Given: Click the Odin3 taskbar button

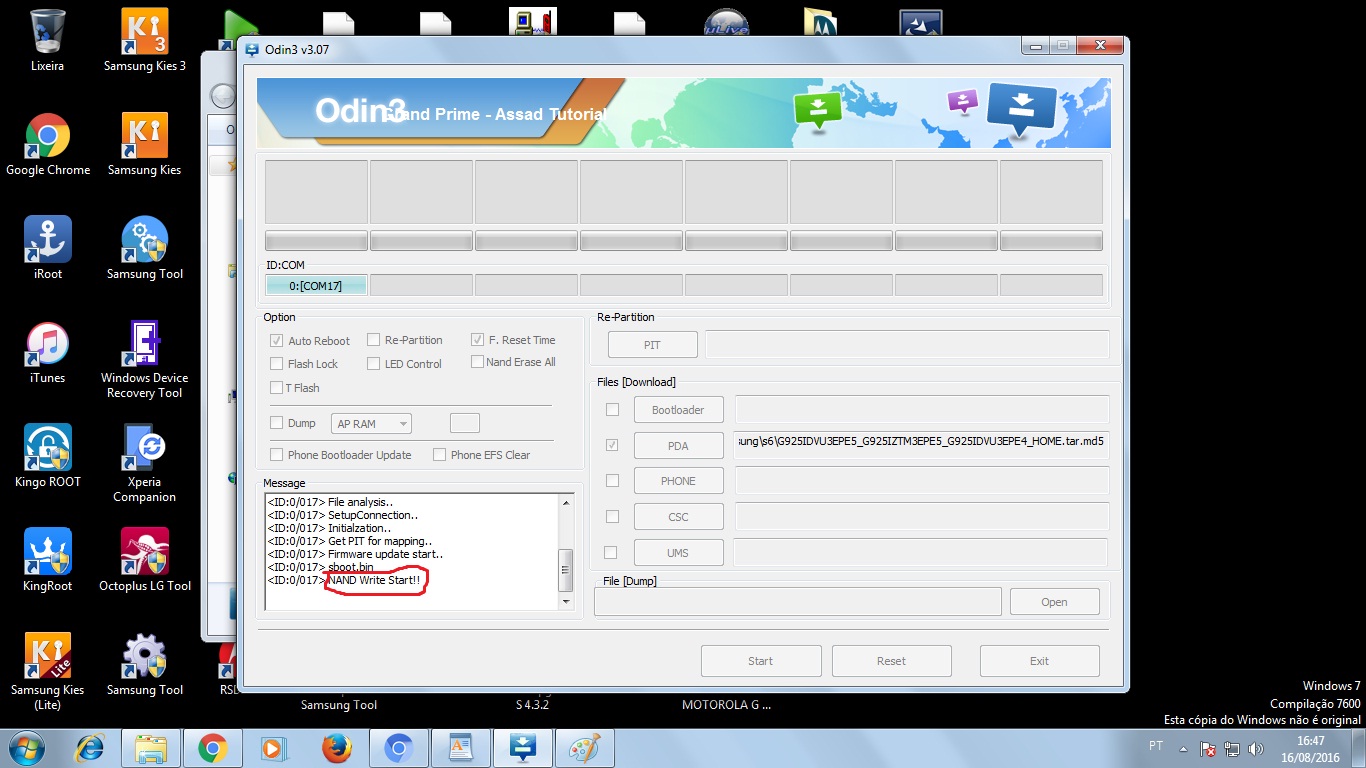Looking at the screenshot, I should pos(522,748).
